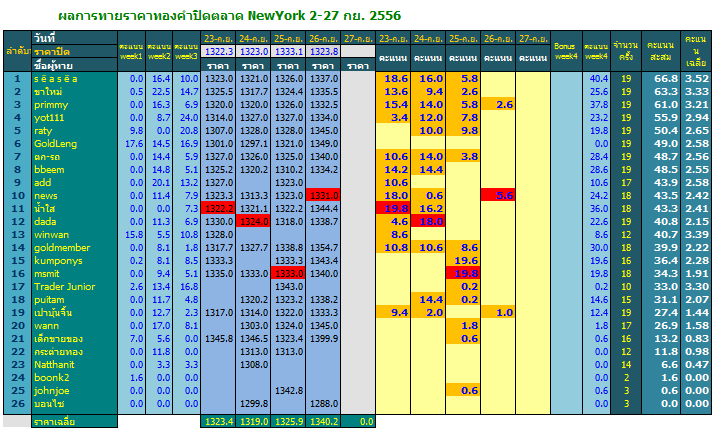Click participant name 'kumponys'
The image size is (714, 434).
[x=58, y=261]
